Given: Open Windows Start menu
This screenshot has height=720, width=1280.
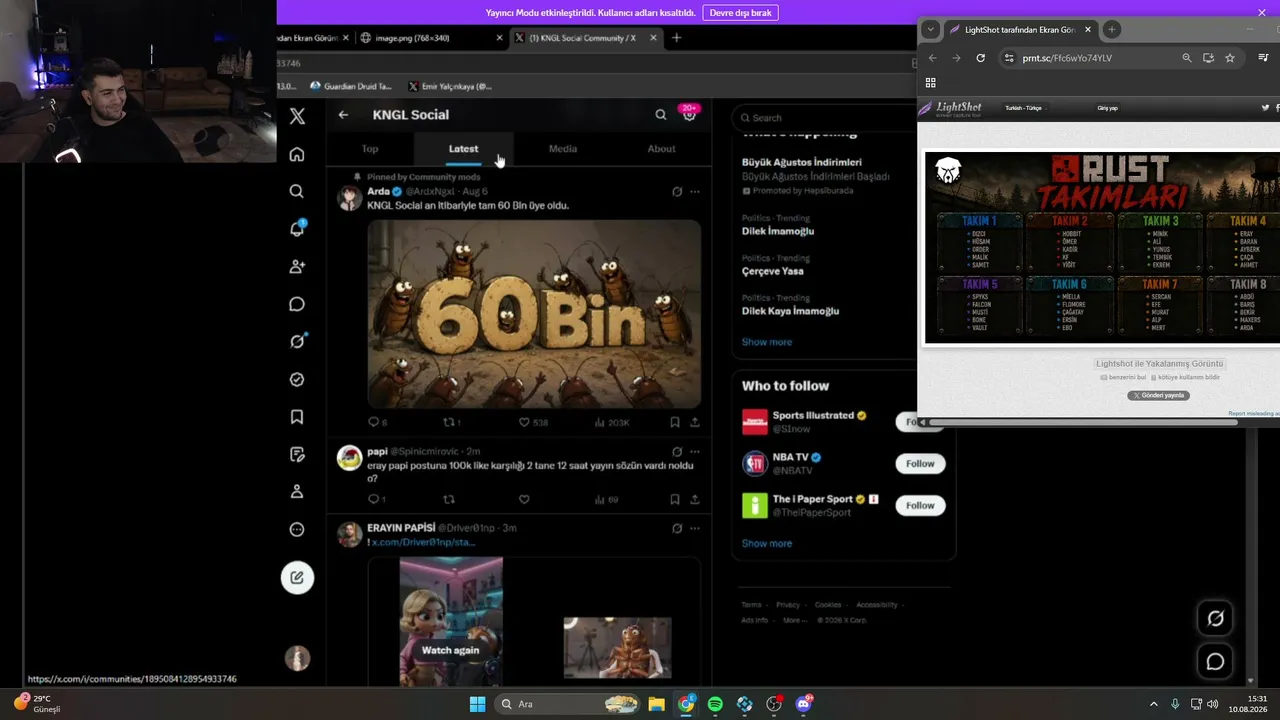Looking at the screenshot, I should pos(477,704).
